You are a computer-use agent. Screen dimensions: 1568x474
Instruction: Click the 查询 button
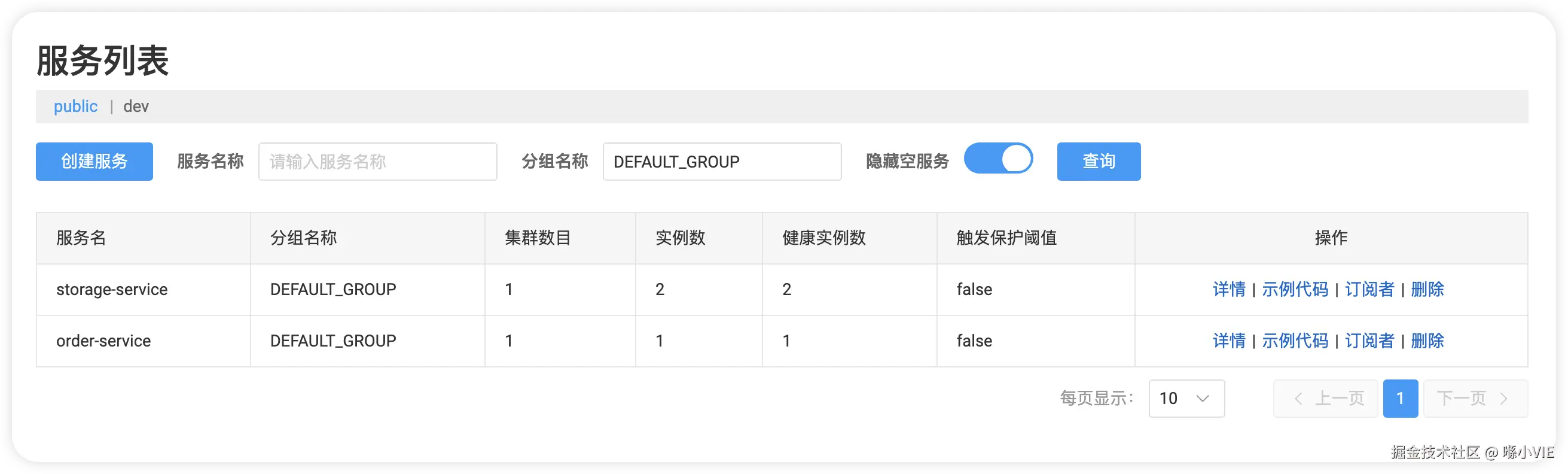pos(1098,162)
